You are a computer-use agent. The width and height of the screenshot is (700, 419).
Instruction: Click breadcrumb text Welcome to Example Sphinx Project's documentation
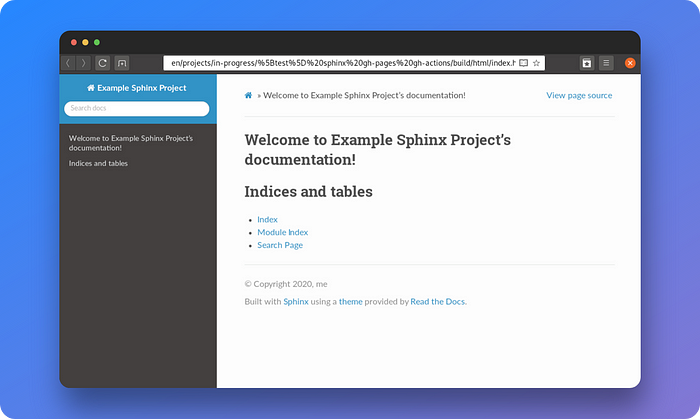[x=364, y=95]
